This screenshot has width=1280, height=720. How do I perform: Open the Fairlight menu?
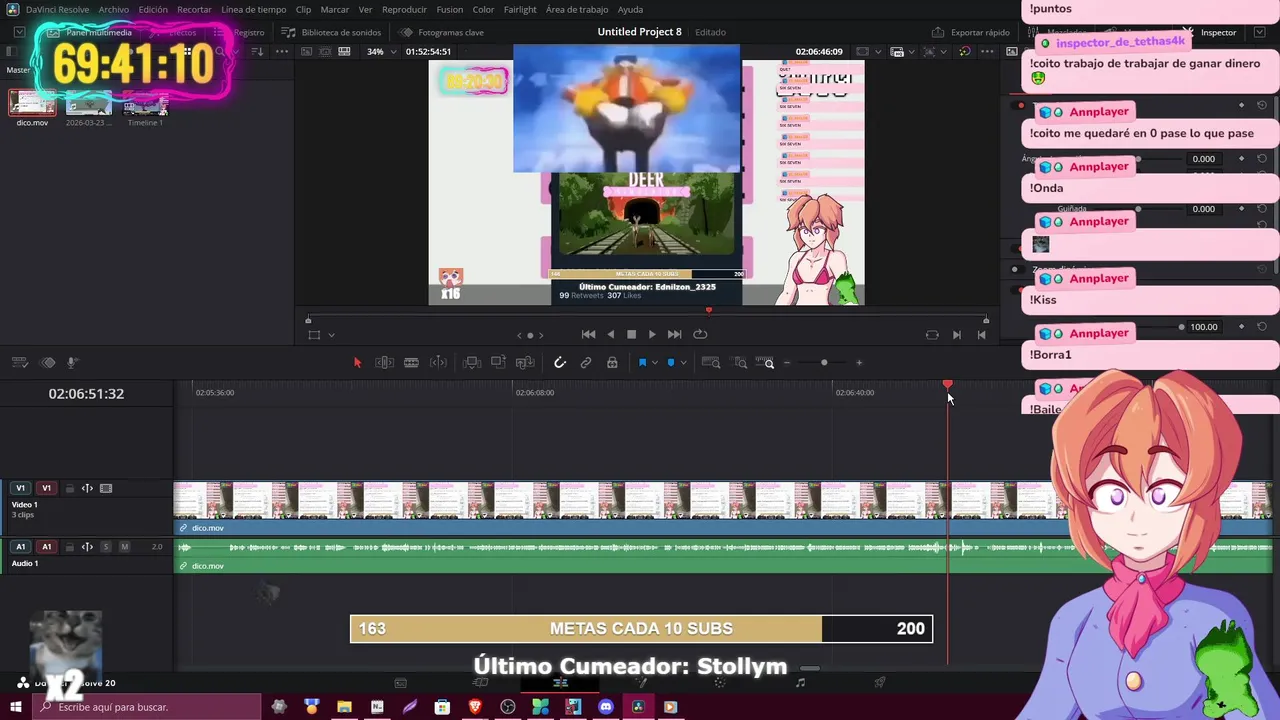tap(520, 9)
